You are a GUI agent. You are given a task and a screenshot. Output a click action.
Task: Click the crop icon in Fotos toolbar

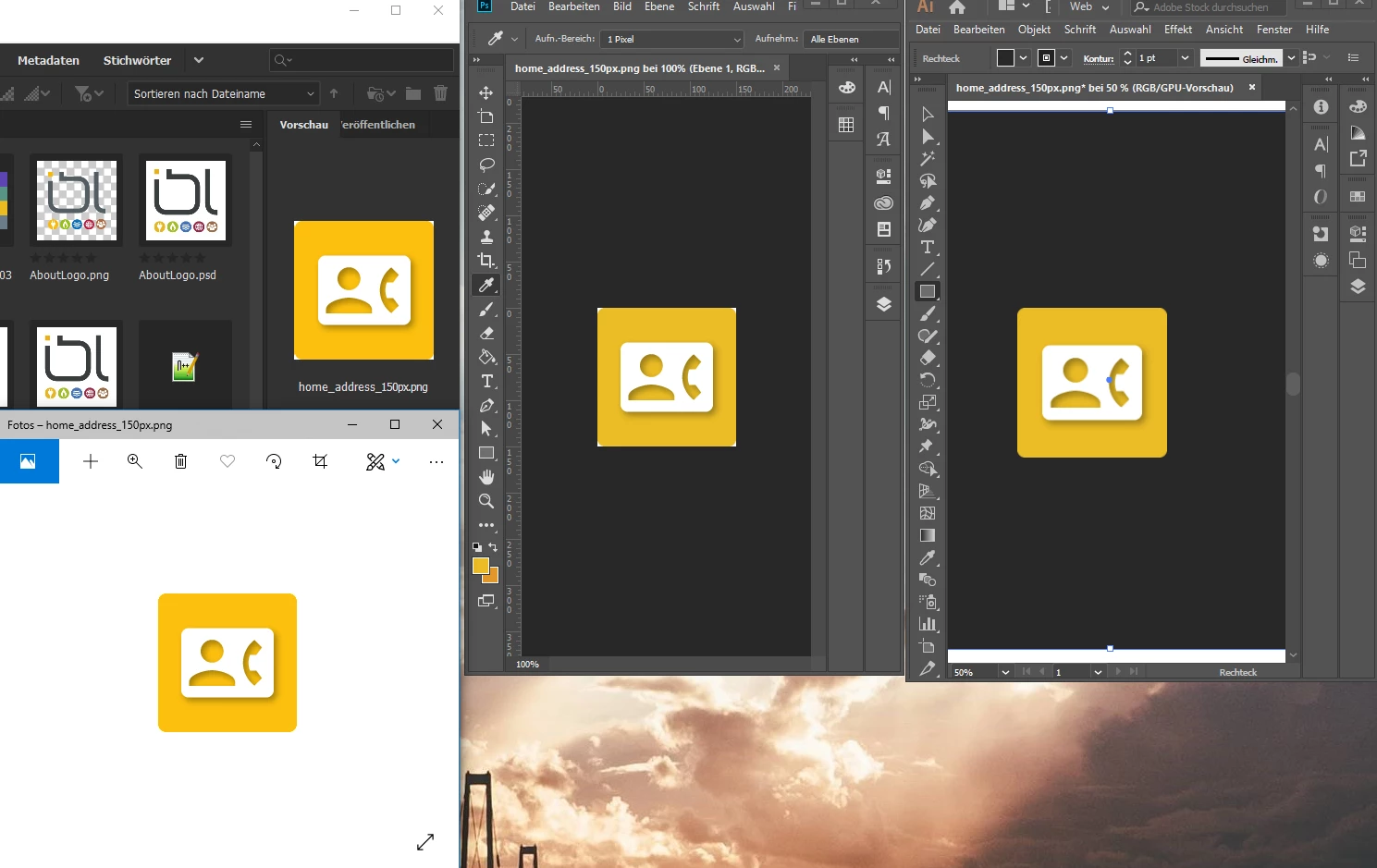[320, 461]
